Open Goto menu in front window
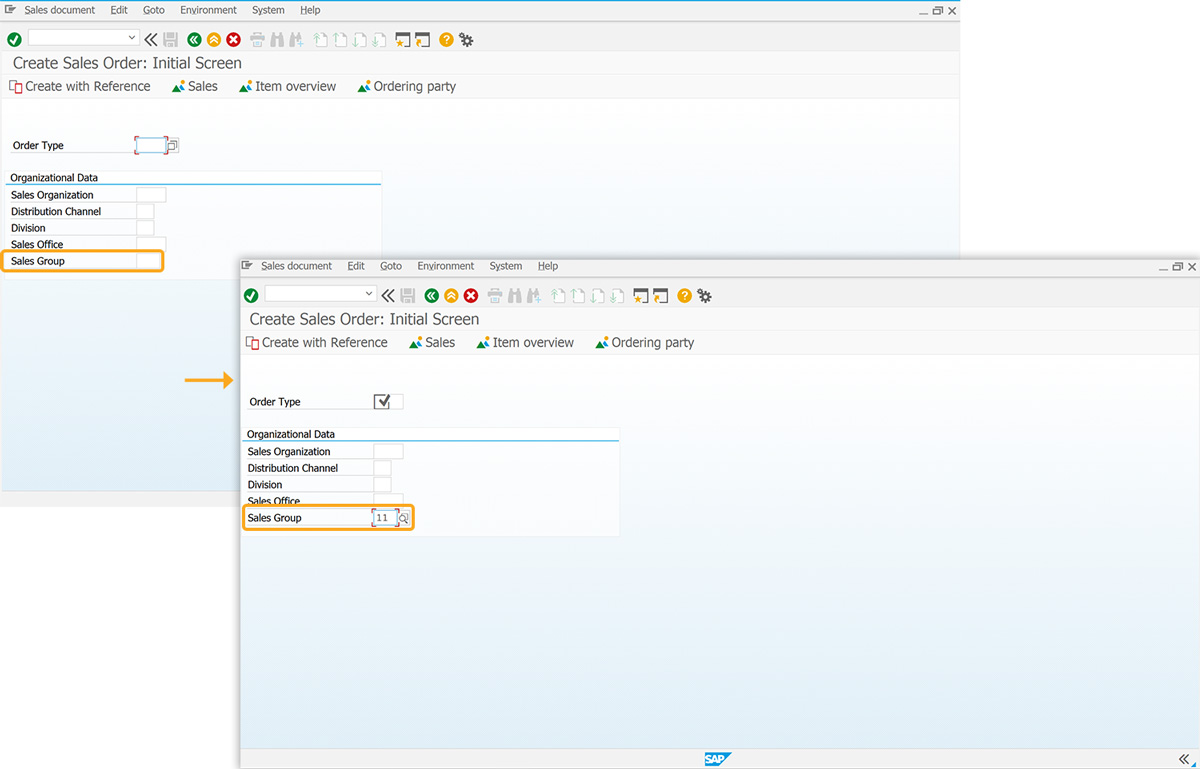Image resolution: width=1200 pixels, height=769 pixels. (391, 266)
